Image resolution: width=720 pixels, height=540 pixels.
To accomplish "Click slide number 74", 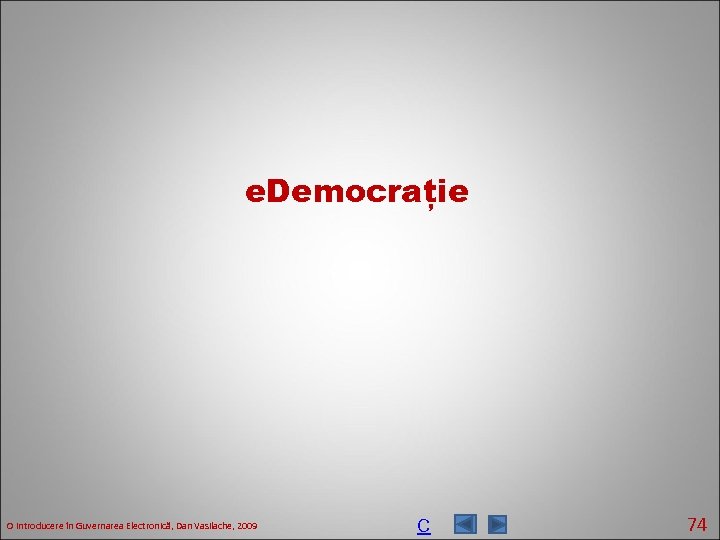I will 697,524.
